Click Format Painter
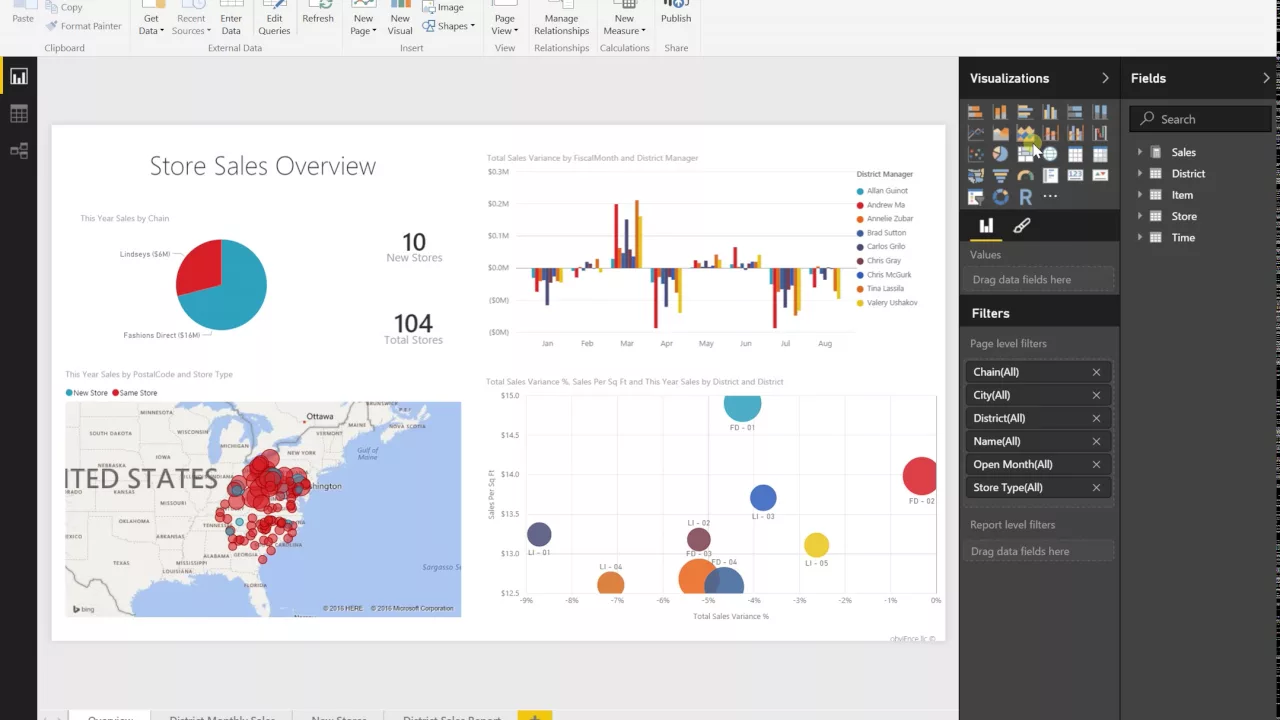 coord(83,26)
